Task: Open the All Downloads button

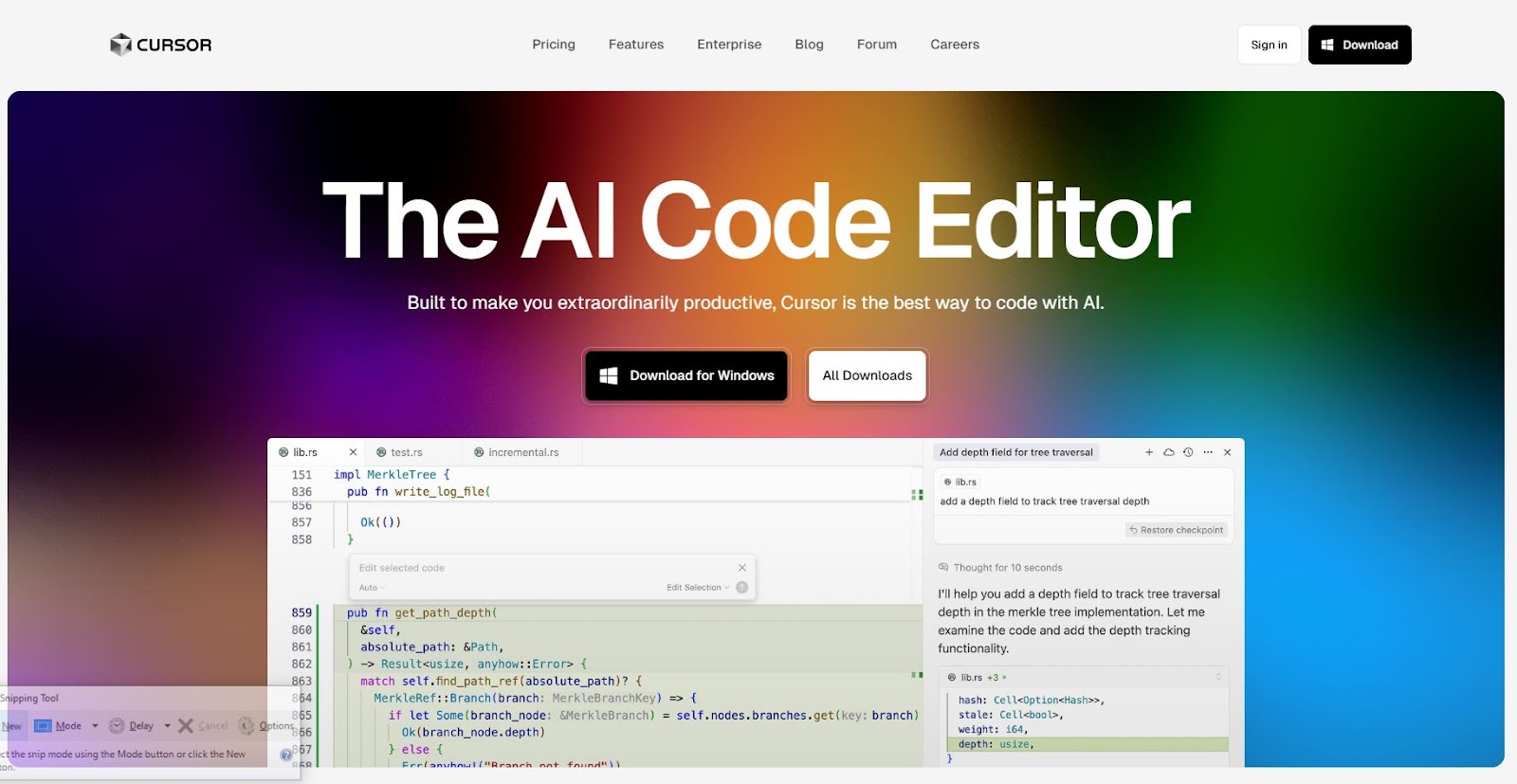Action: (867, 375)
